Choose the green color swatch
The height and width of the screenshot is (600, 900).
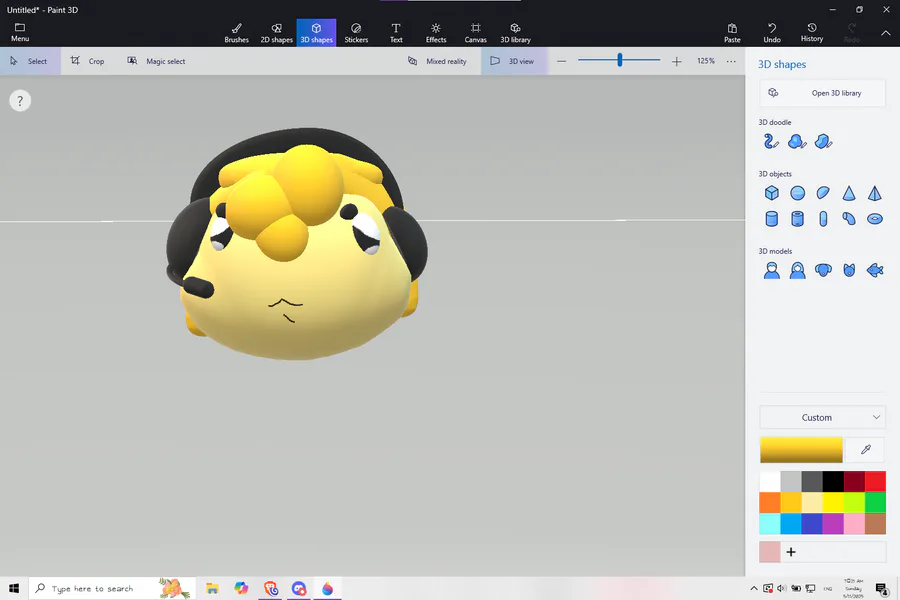point(875,502)
